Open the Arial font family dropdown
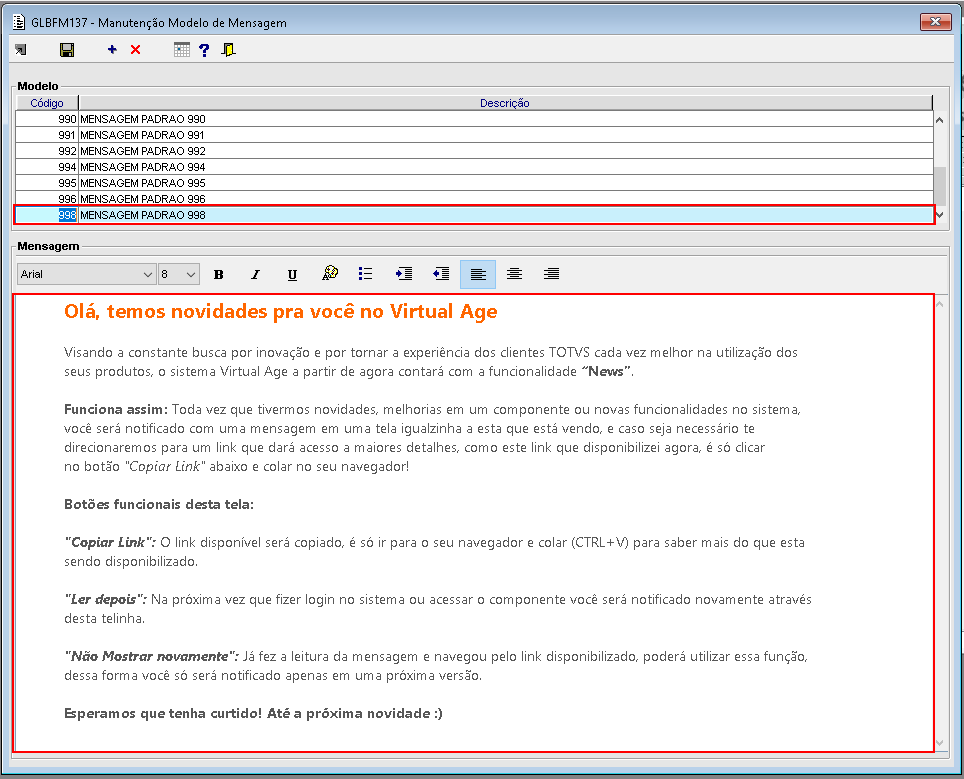Viewport: 964px width, 779px height. [x=87, y=274]
